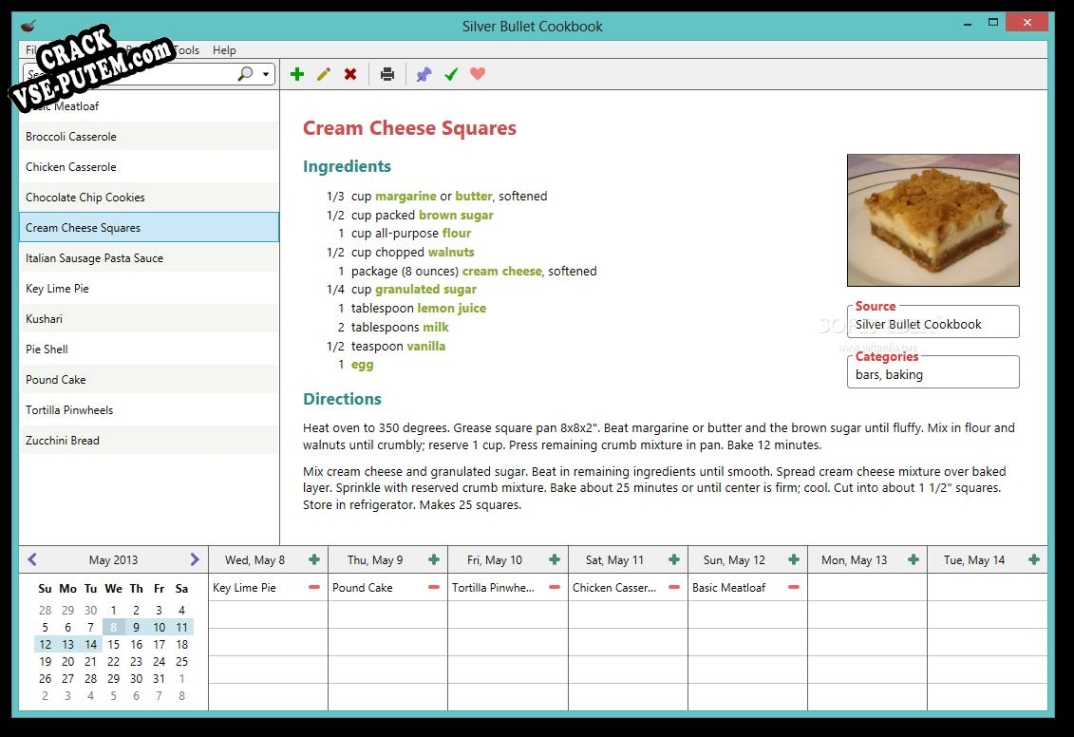The height and width of the screenshot is (737, 1074).
Task: Click the green plus add recipe icon
Action: tap(297, 74)
